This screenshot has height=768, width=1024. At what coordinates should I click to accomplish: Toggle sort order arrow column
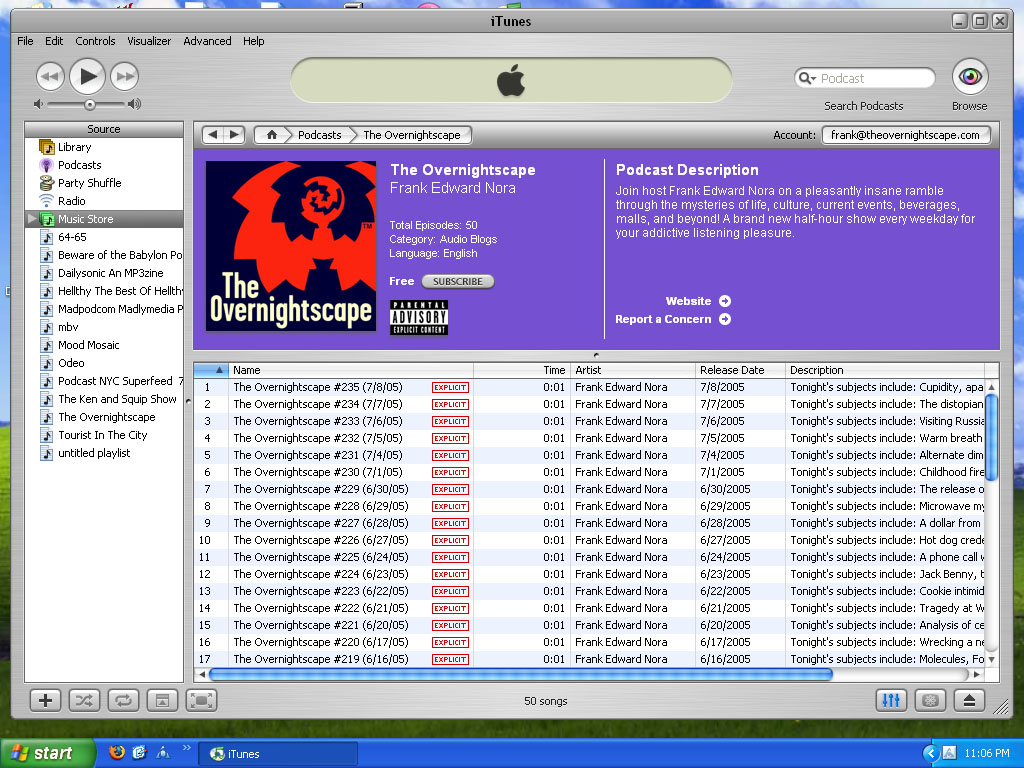(x=211, y=370)
